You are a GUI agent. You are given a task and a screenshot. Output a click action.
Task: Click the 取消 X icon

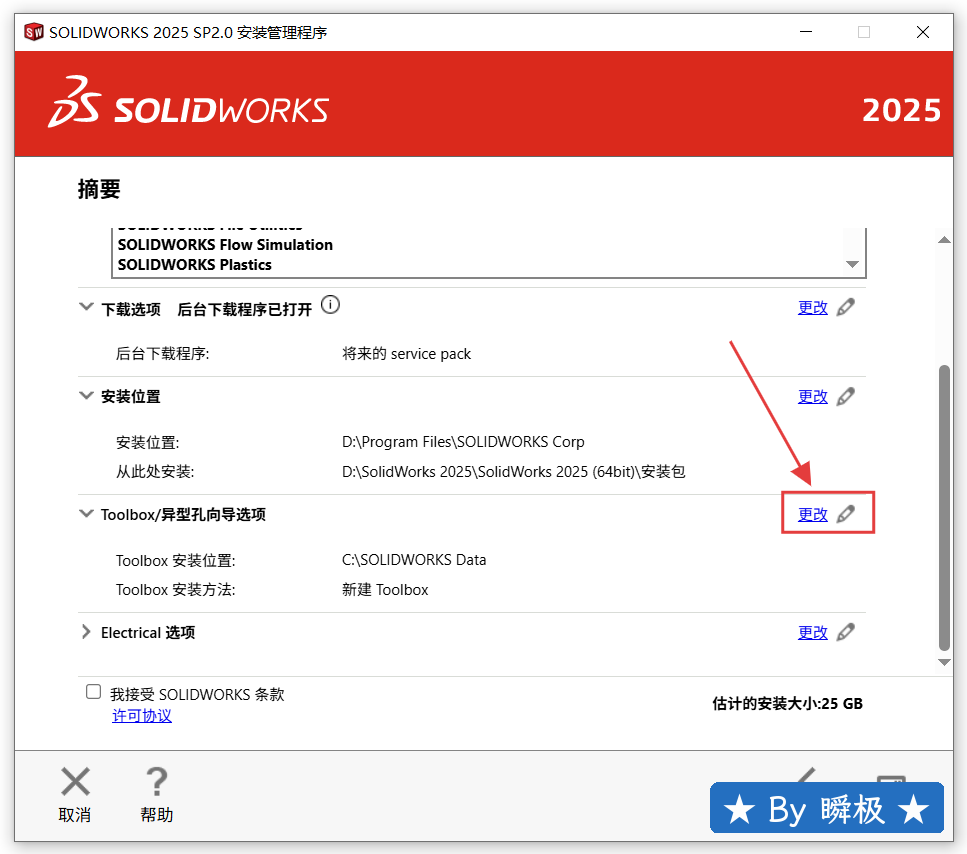[75, 782]
